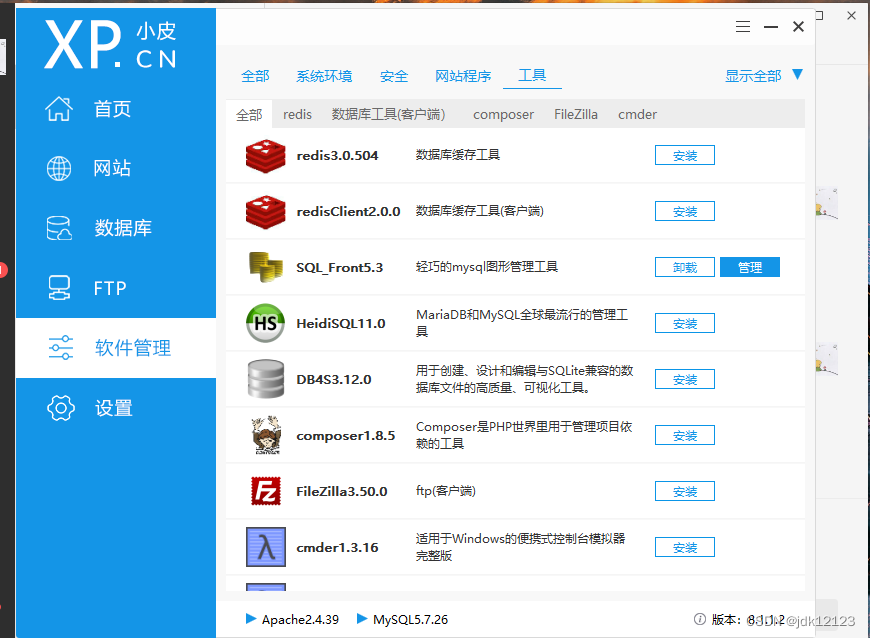Click the globe icon next to 网站

click(x=59, y=169)
